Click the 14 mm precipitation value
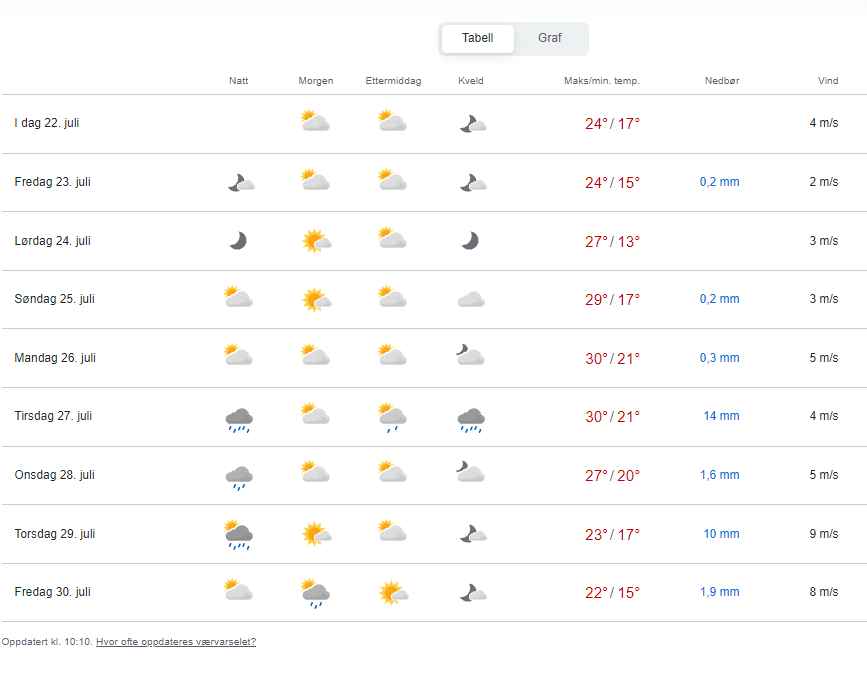This screenshot has width=867, height=673. [721, 416]
